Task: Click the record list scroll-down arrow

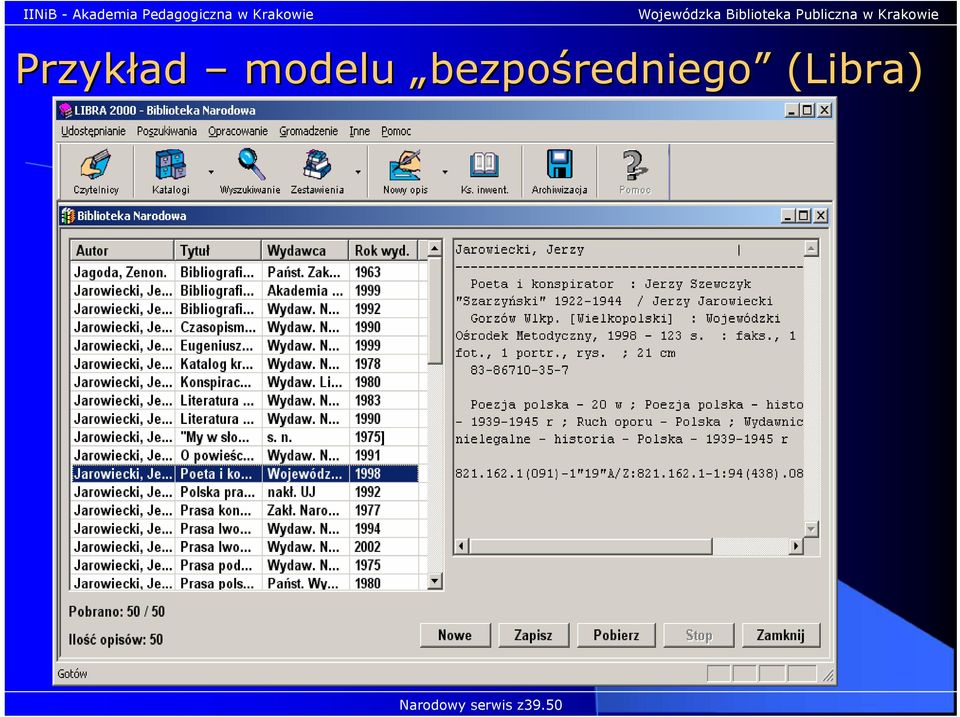Action: click(x=435, y=580)
